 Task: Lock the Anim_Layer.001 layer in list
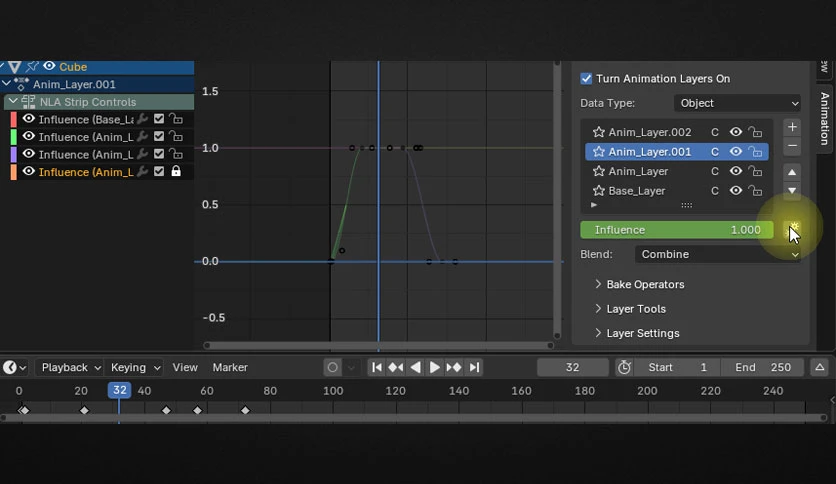(x=755, y=152)
